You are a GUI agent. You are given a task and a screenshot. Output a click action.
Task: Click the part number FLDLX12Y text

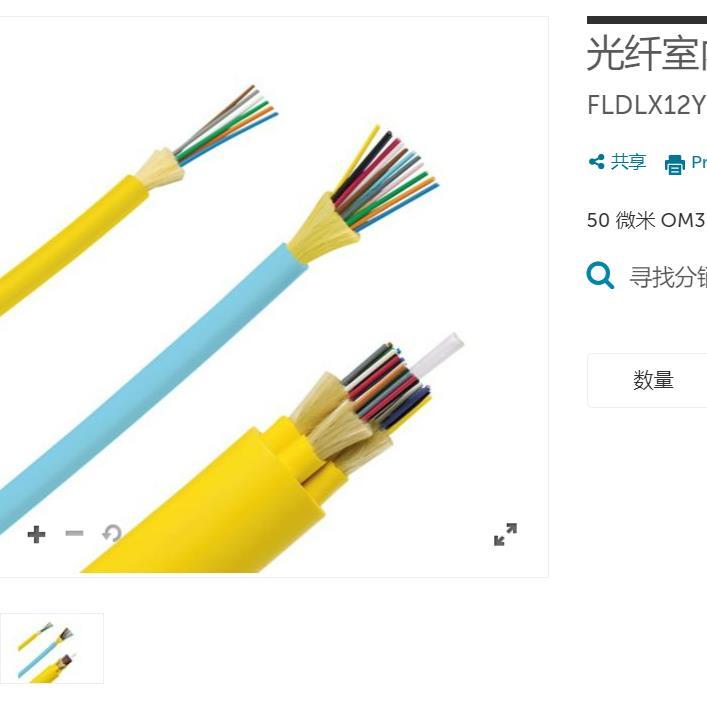[647, 105]
